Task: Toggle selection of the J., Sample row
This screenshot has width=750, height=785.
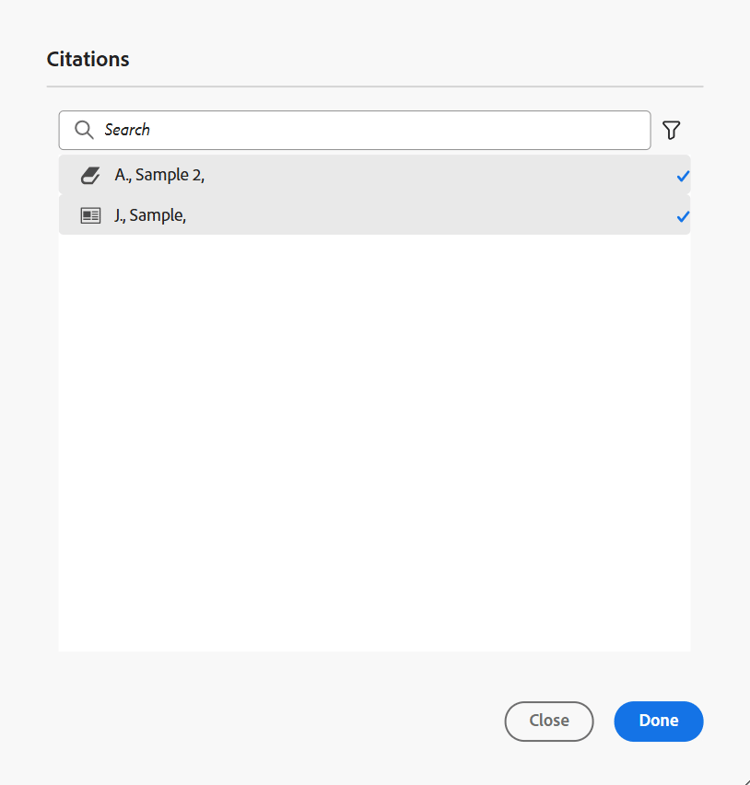Action: pyautogui.click(x=374, y=215)
